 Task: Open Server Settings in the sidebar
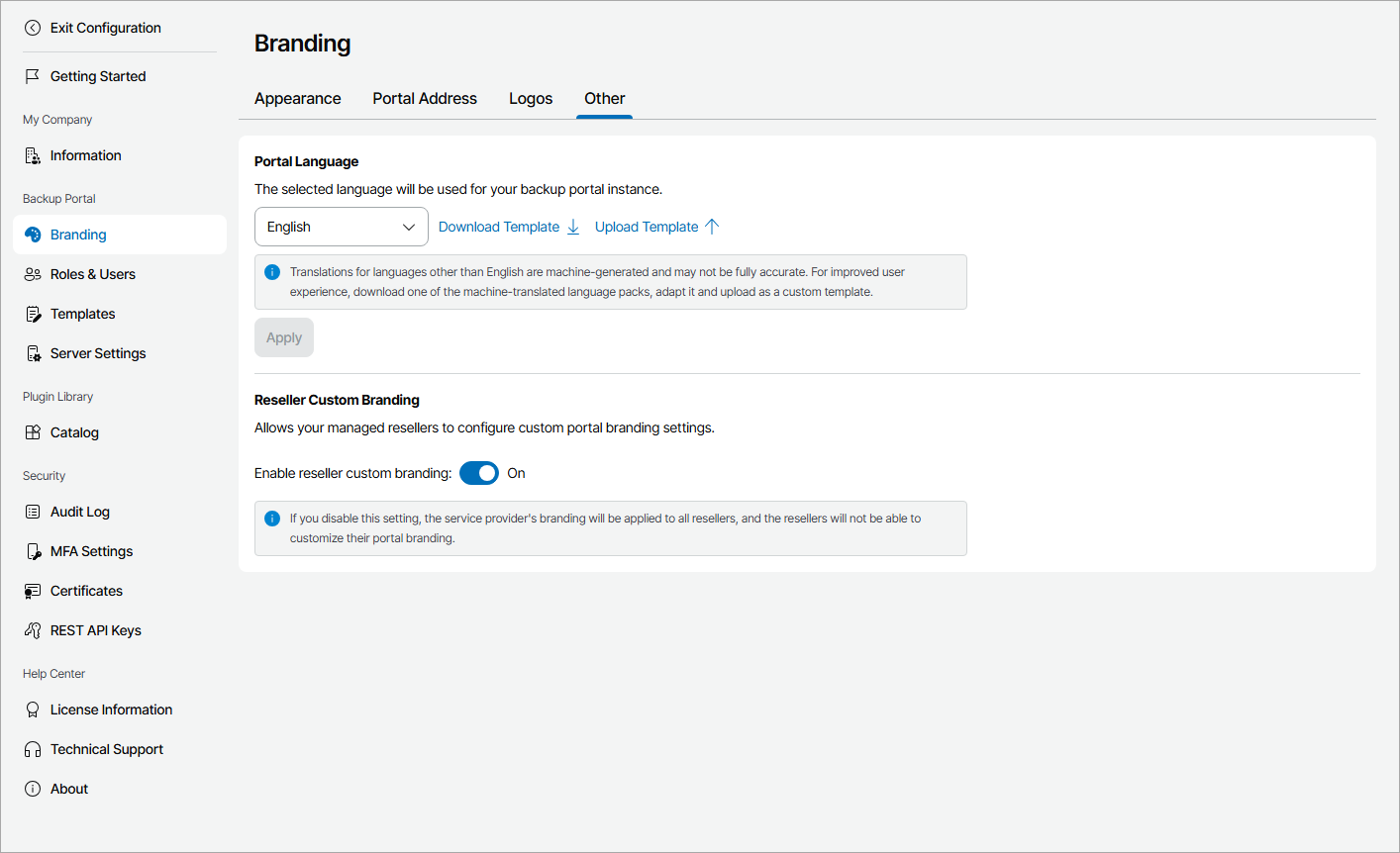(x=98, y=353)
